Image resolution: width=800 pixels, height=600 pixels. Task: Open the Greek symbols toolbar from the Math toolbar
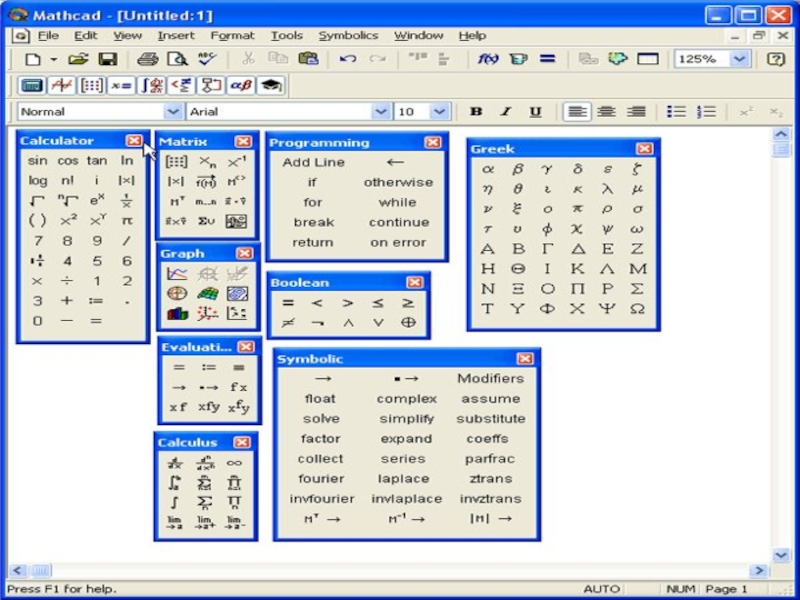point(241,86)
